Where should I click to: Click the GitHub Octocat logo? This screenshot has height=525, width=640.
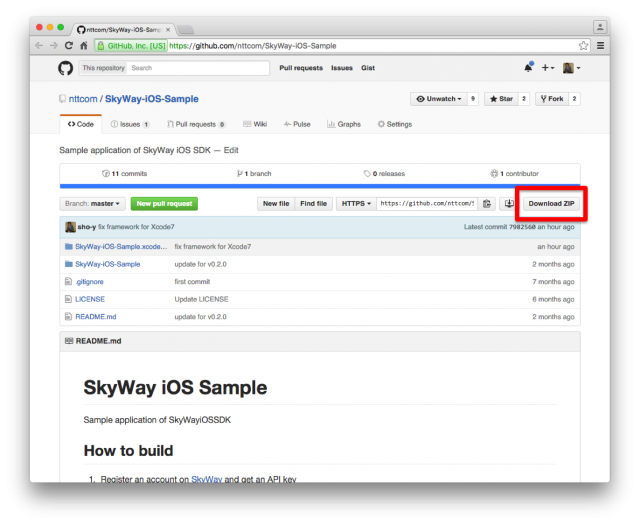(x=65, y=68)
